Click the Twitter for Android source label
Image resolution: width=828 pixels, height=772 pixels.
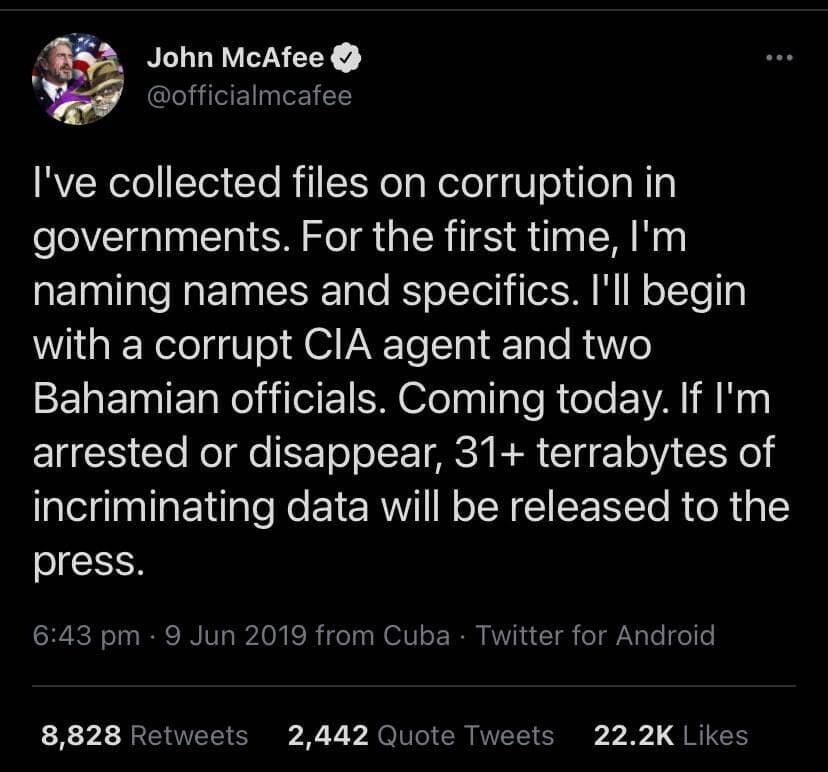[596, 635]
